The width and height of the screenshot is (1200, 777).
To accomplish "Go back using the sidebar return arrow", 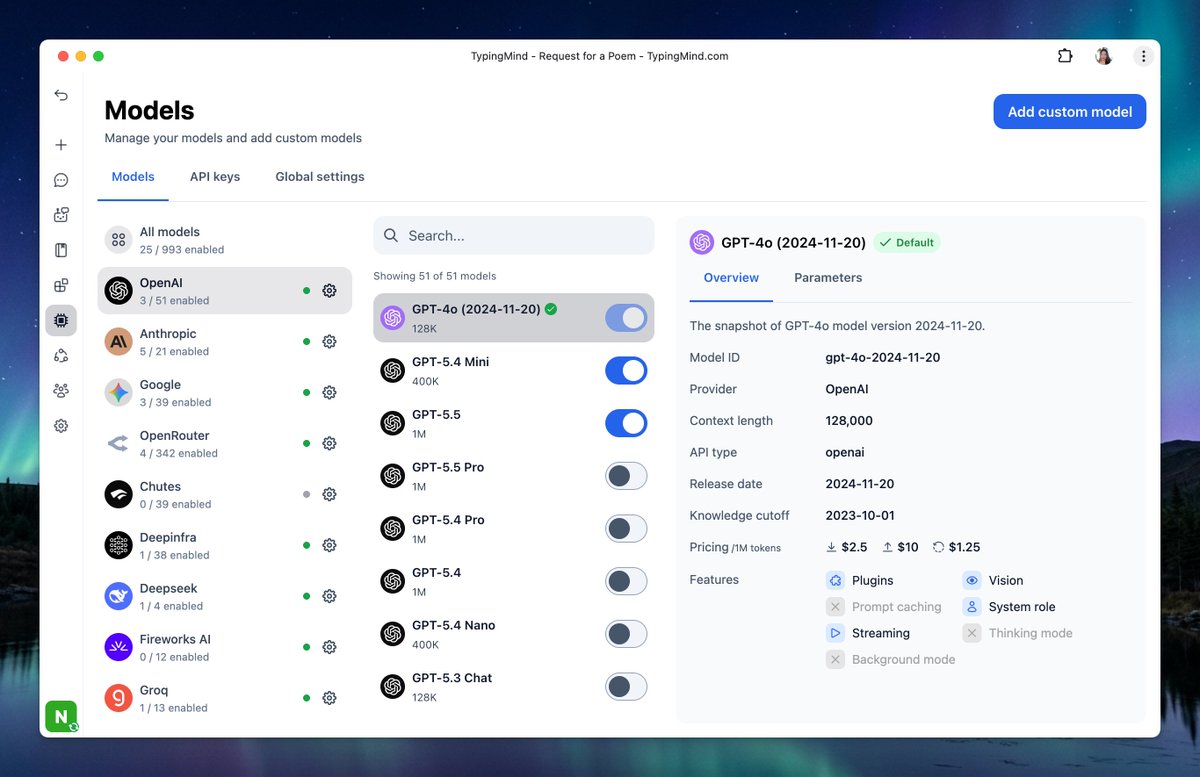I will [x=61, y=95].
